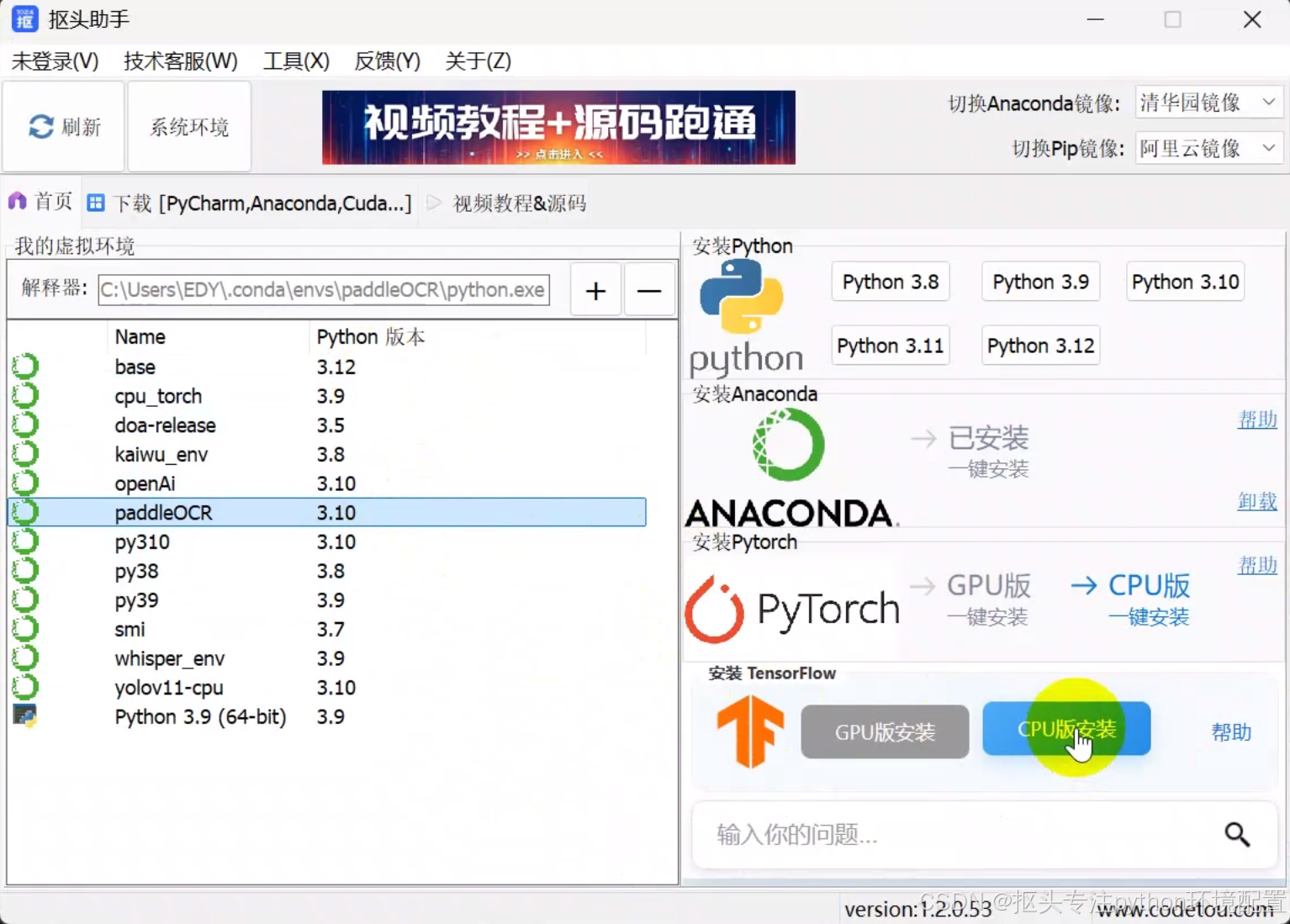Open the 关于(Z) menu
Image resolution: width=1290 pixels, height=924 pixels.
tap(478, 61)
